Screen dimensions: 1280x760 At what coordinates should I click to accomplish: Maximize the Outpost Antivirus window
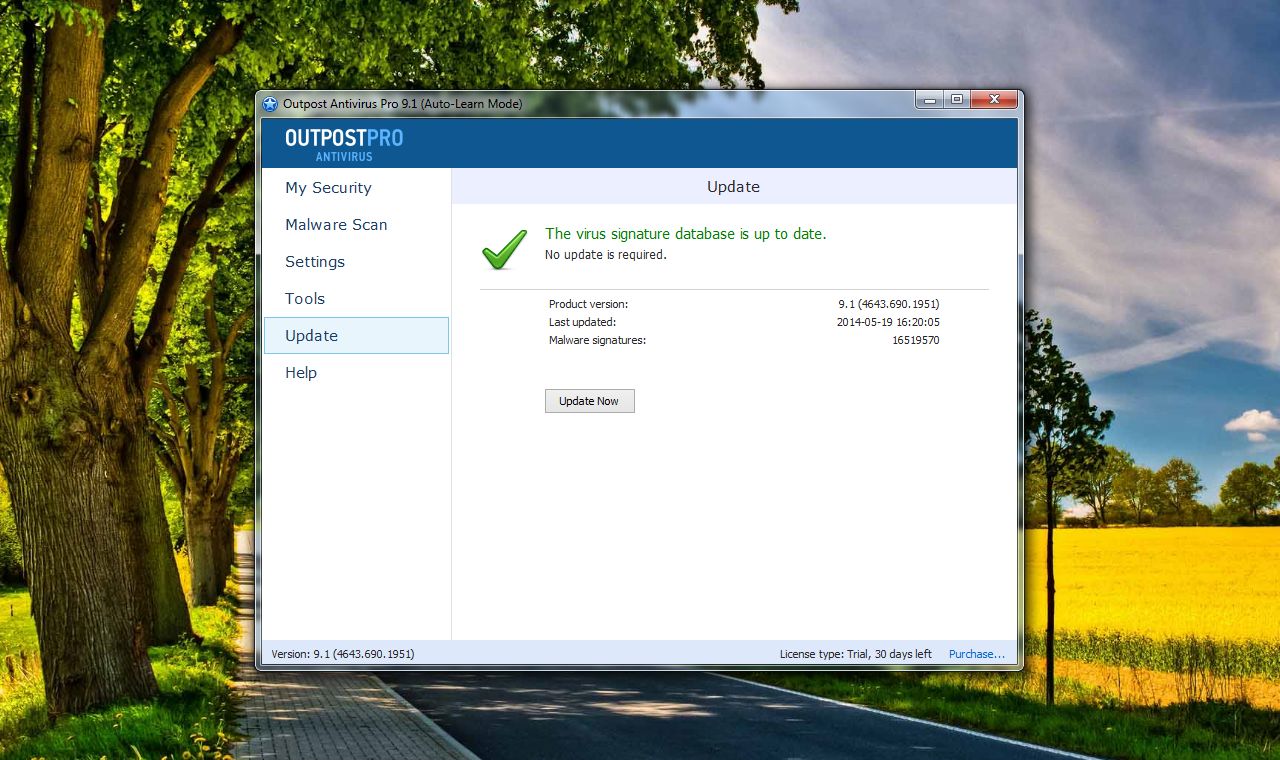tap(957, 100)
